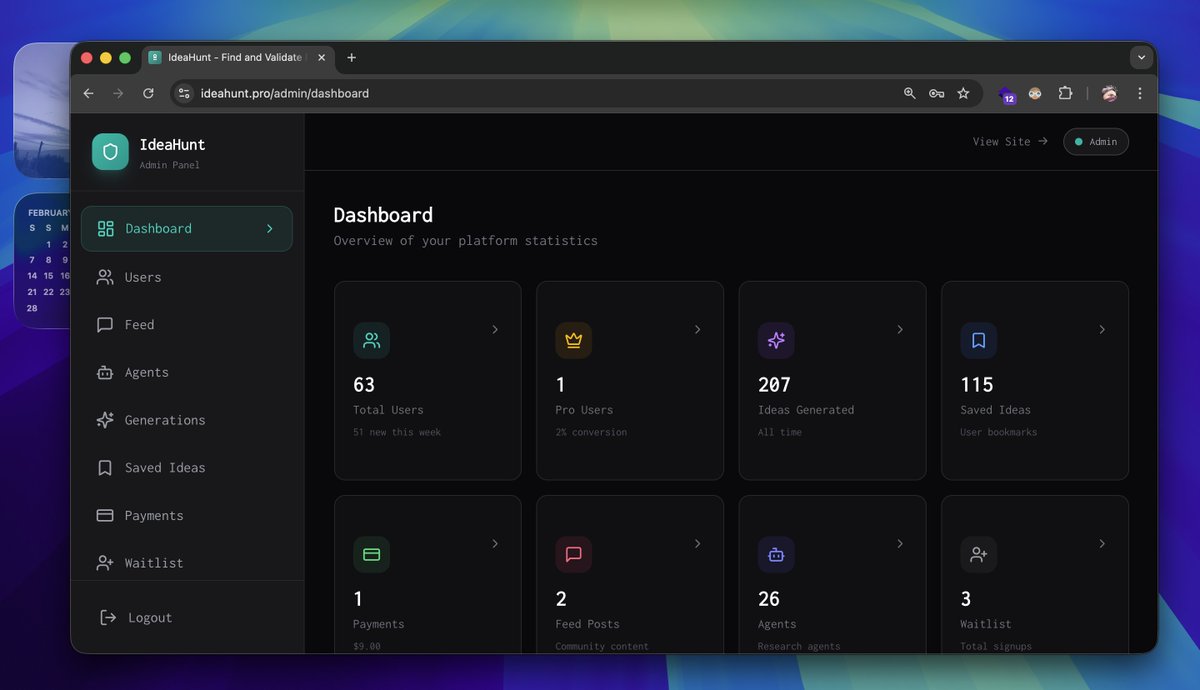This screenshot has height=690, width=1200.
Task: Click the Saved Ideas card bookmark icon
Action: point(979,340)
